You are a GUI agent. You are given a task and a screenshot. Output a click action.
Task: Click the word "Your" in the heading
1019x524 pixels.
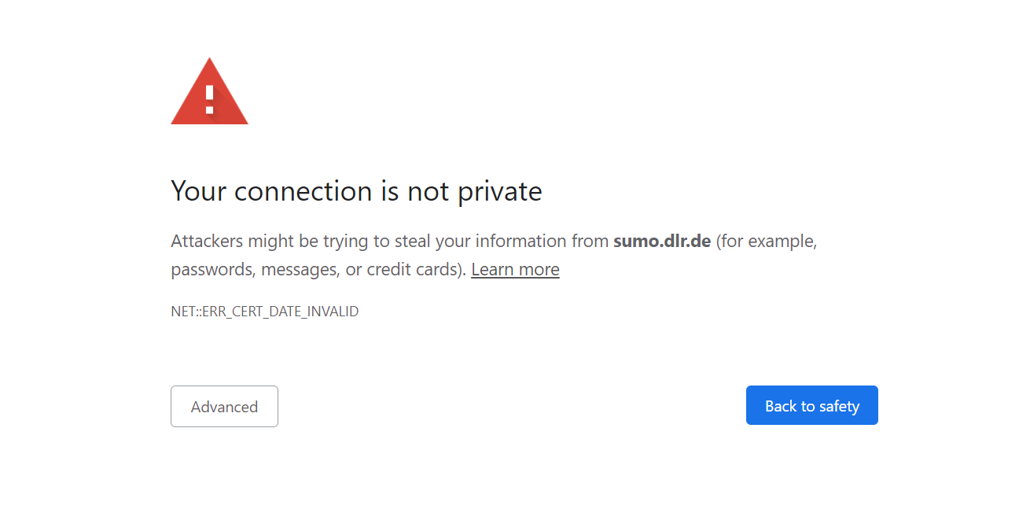pyautogui.click(x=199, y=191)
